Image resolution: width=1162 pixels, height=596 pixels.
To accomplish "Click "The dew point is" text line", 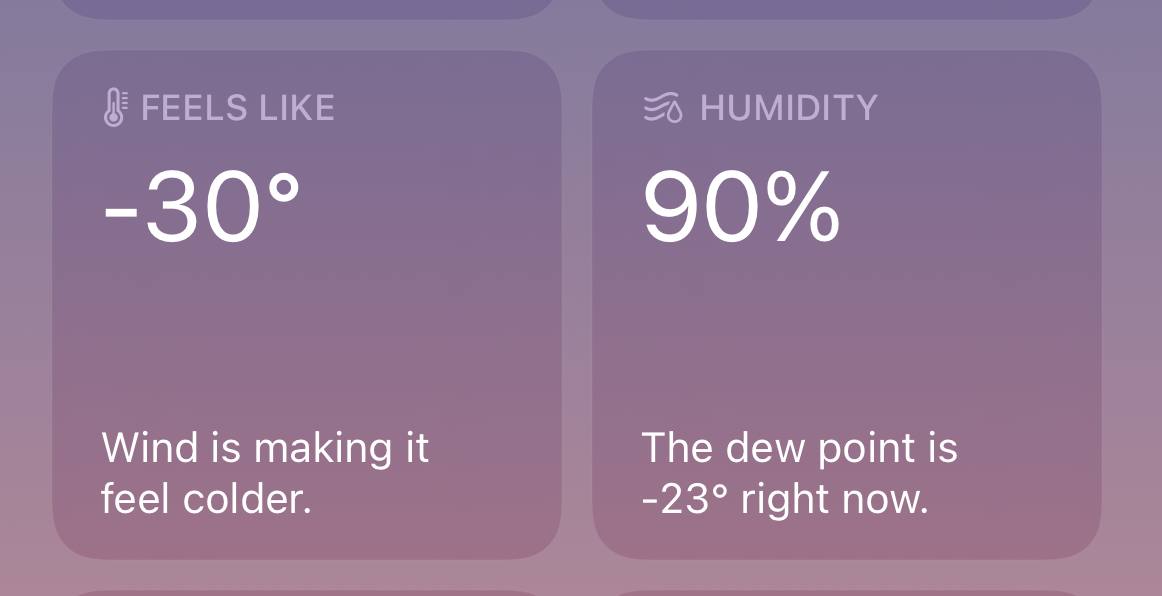I will 799,447.
